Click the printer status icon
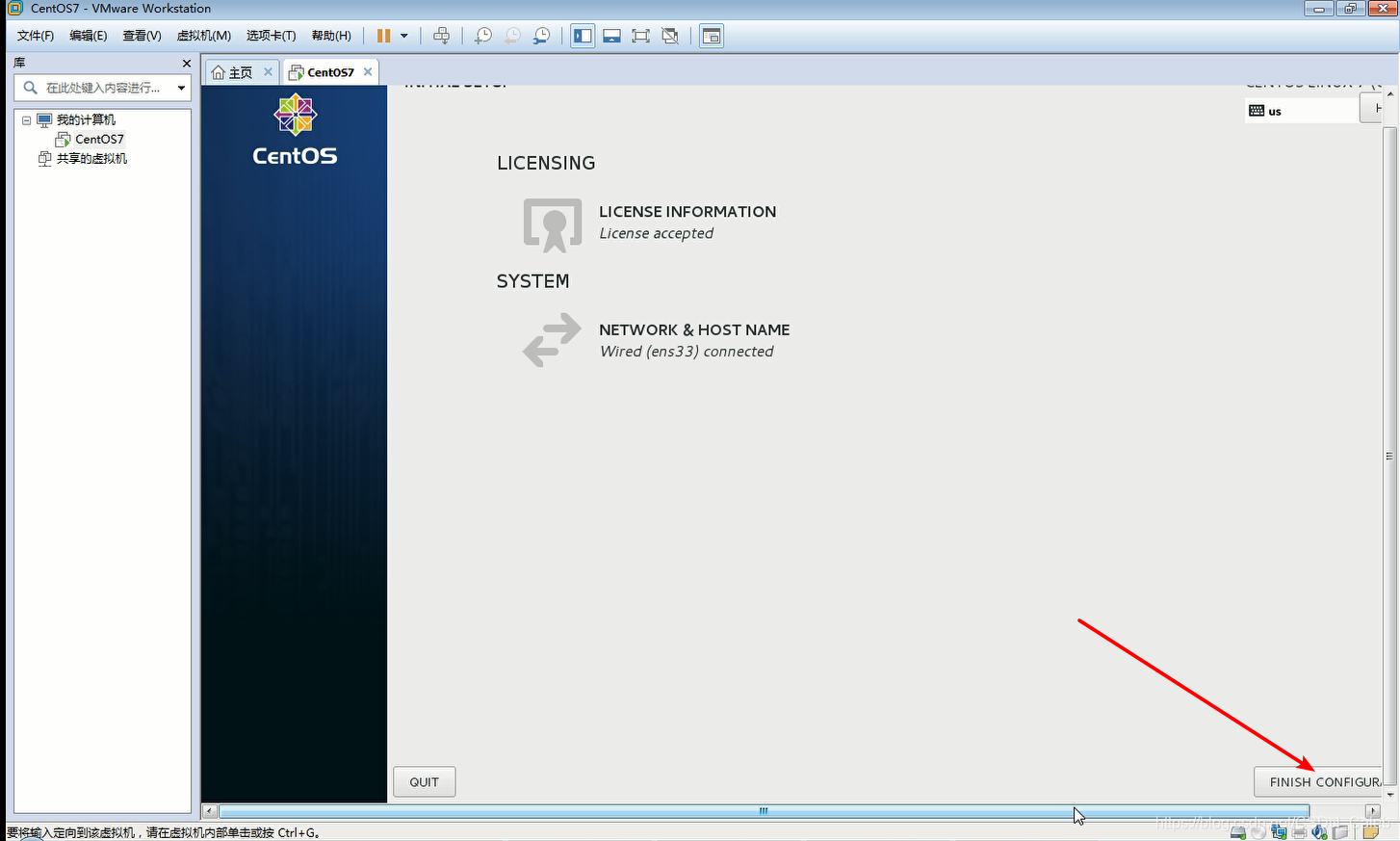This screenshot has width=1400, height=841. point(1299,831)
